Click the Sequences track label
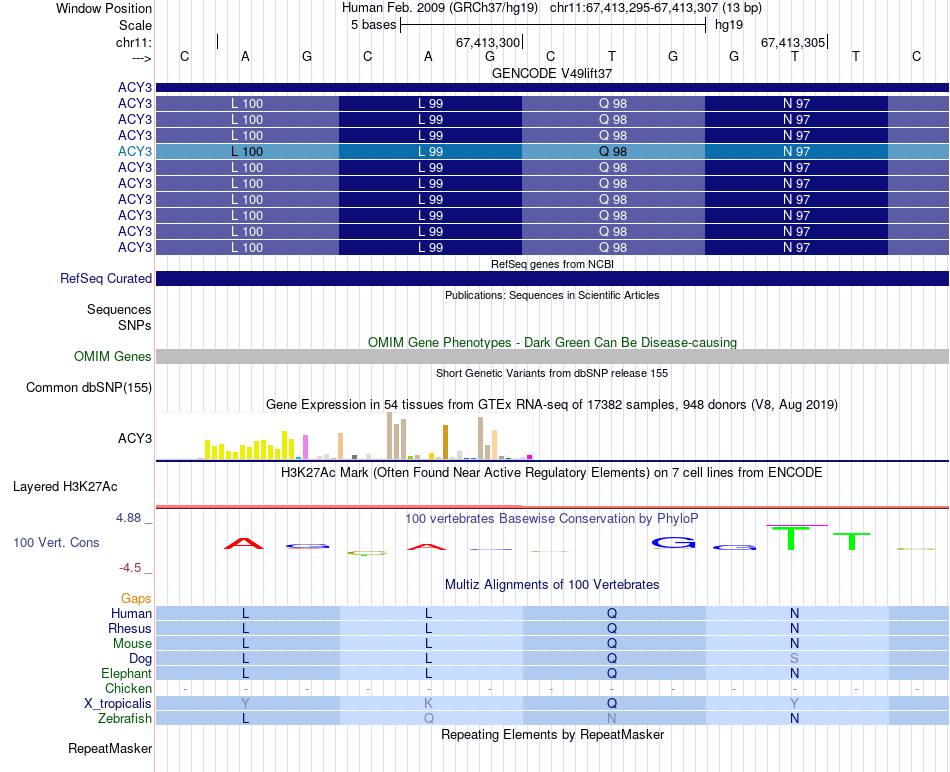Screen dimensions: 950x772 click(119, 310)
